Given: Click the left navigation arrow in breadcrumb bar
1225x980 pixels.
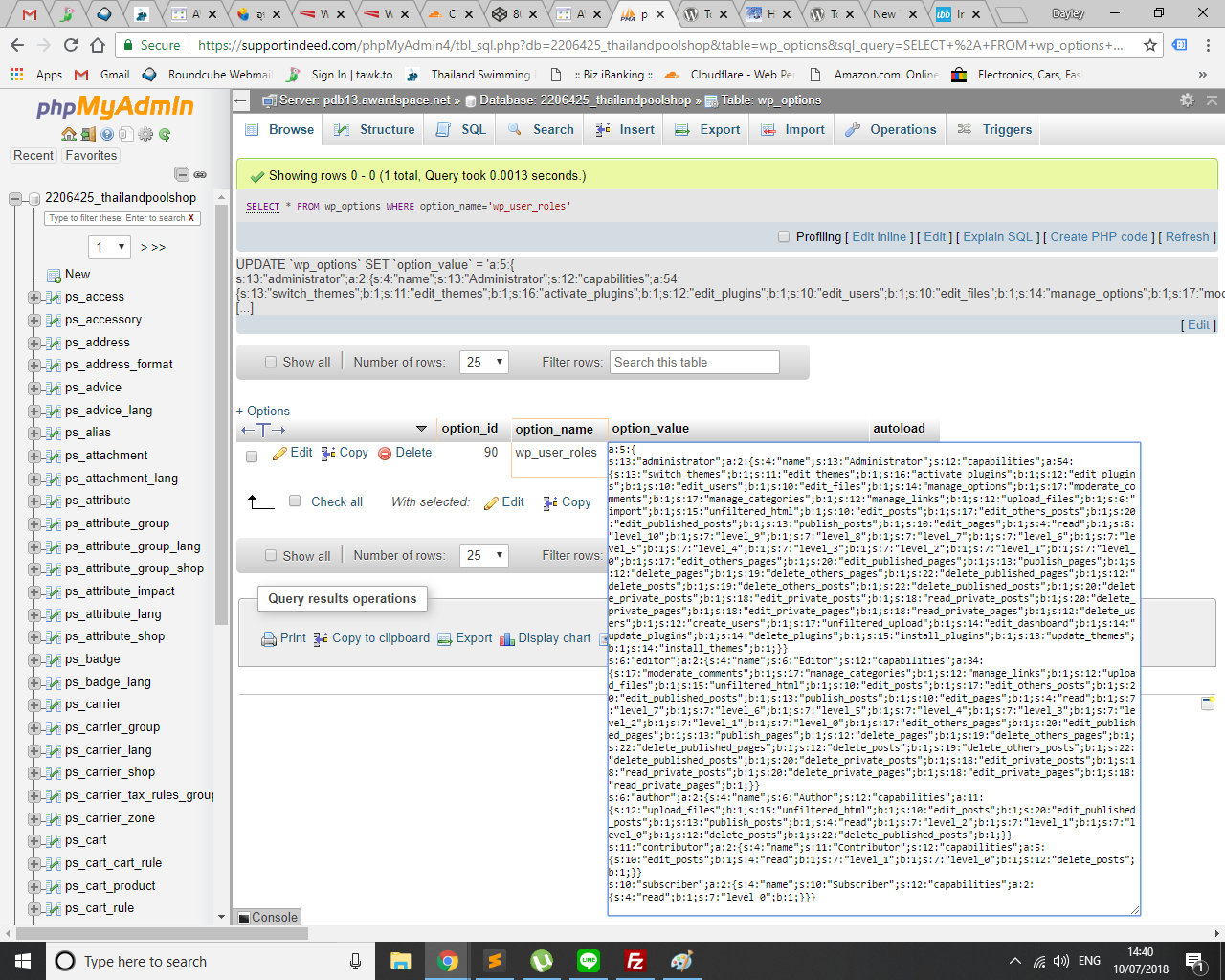Looking at the screenshot, I should (241, 100).
